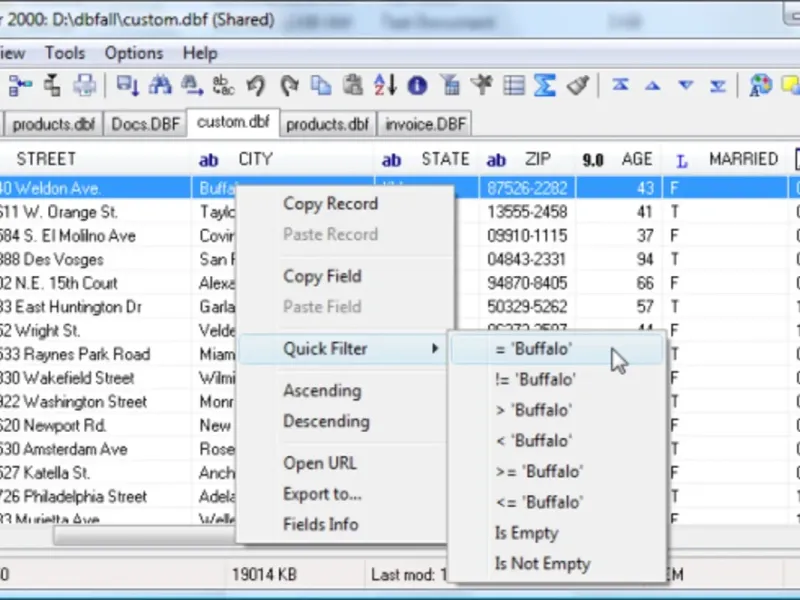Screen dimensions: 800x600
Task: Click the Find Next icon with arrow
Action: [192, 85]
